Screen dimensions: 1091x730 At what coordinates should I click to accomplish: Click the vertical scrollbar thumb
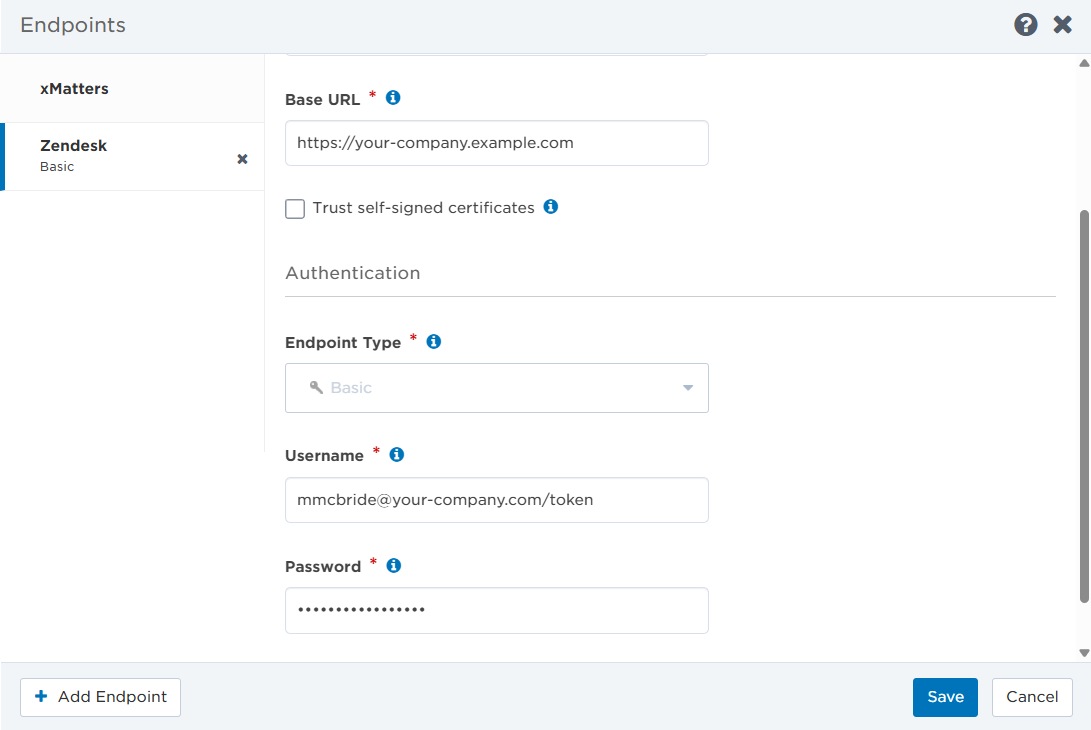click(x=1084, y=405)
